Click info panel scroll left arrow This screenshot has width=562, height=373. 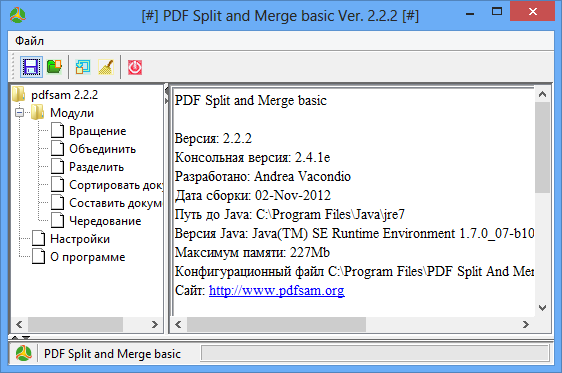pyautogui.click(x=178, y=324)
